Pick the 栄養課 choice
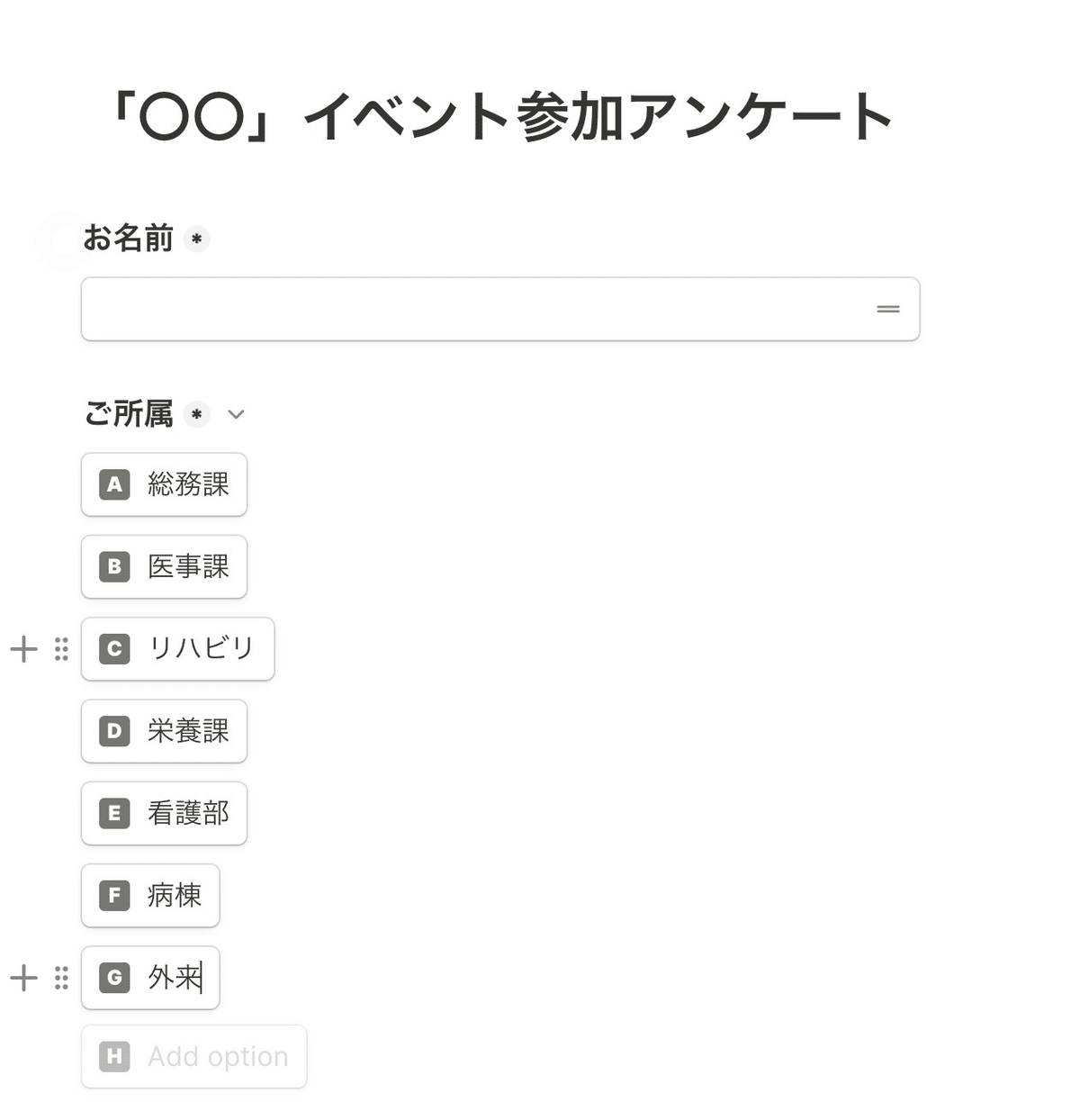 [x=164, y=731]
